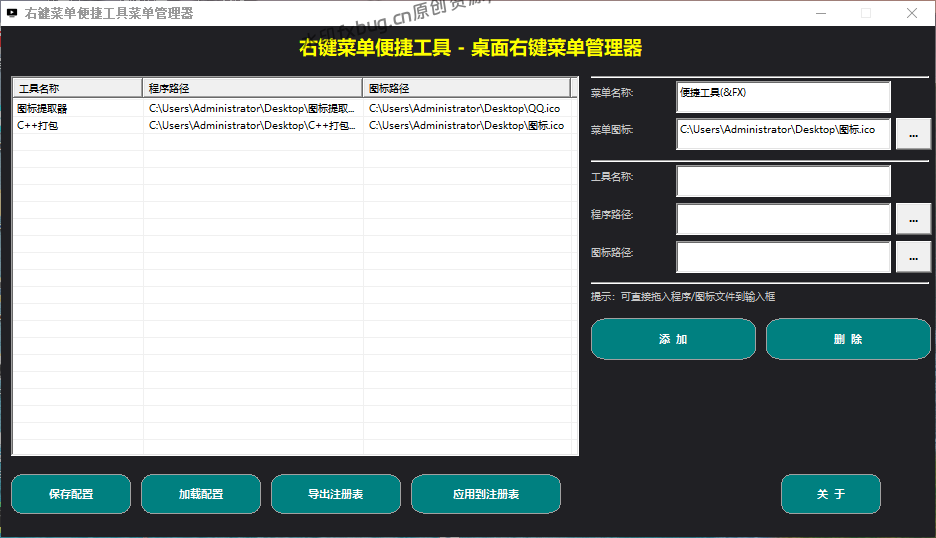Close the 右键菜单便捷工具 window
936x538 pixels.
click(x=912, y=13)
